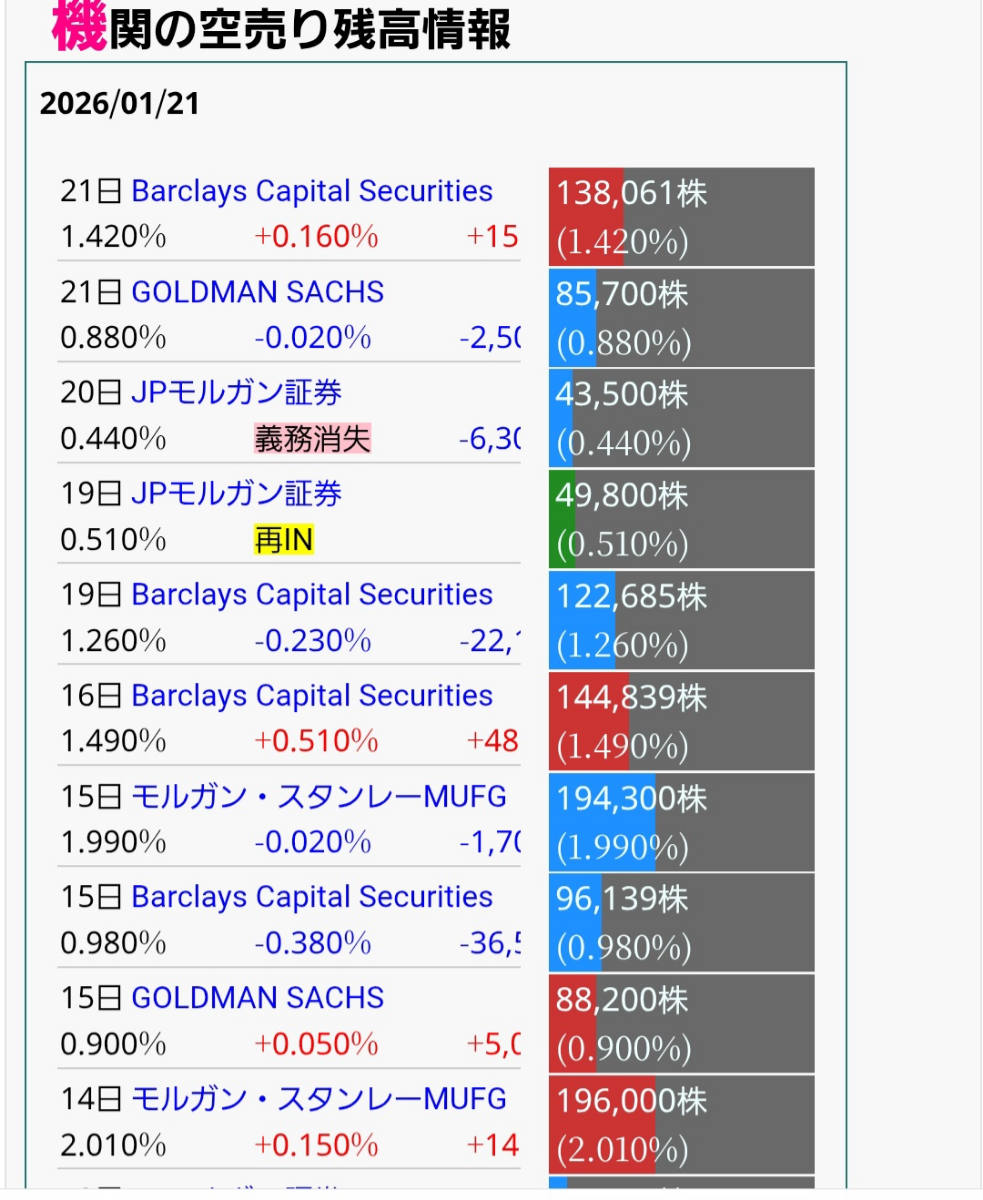Open the 21日 Barclays Capital Securities link

click(312, 191)
